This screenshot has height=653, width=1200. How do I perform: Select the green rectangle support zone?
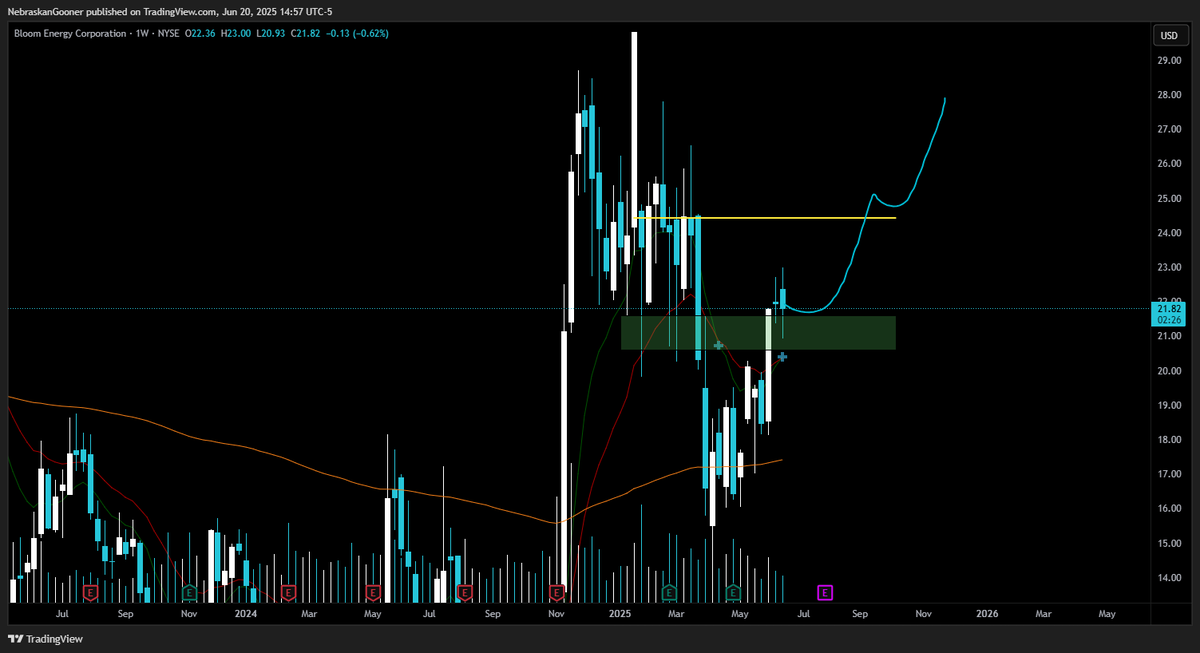[758, 333]
